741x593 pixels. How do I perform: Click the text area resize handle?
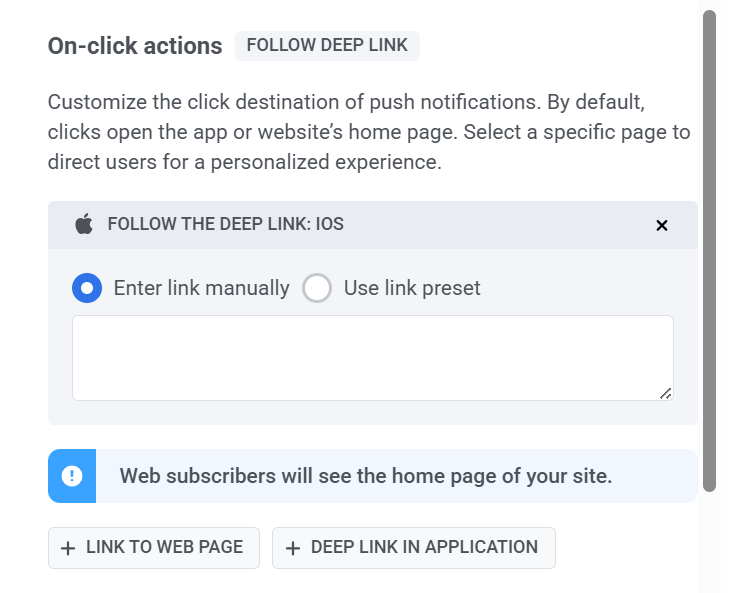pyautogui.click(x=666, y=393)
